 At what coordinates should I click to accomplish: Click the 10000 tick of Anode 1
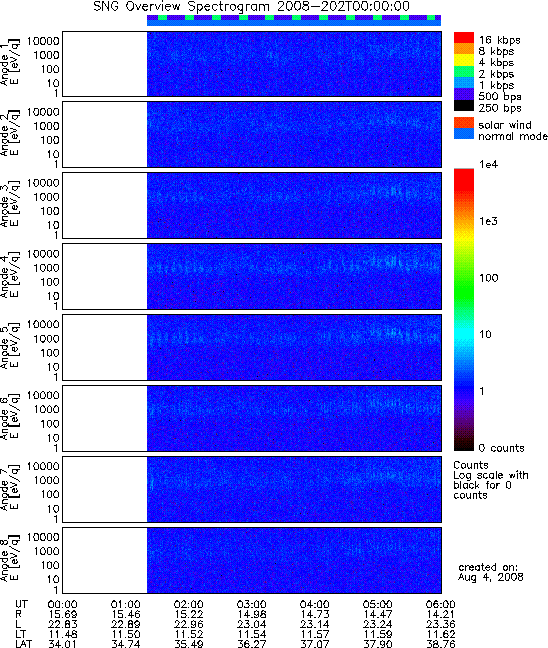tap(43, 41)
